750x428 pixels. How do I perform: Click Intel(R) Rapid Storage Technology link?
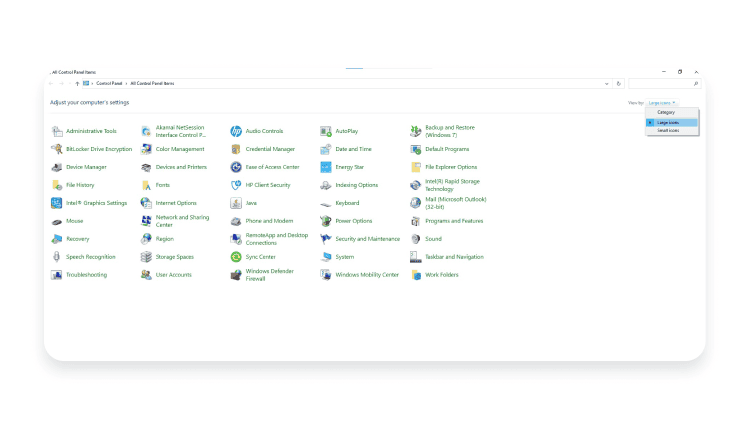[x=452, y=185]
